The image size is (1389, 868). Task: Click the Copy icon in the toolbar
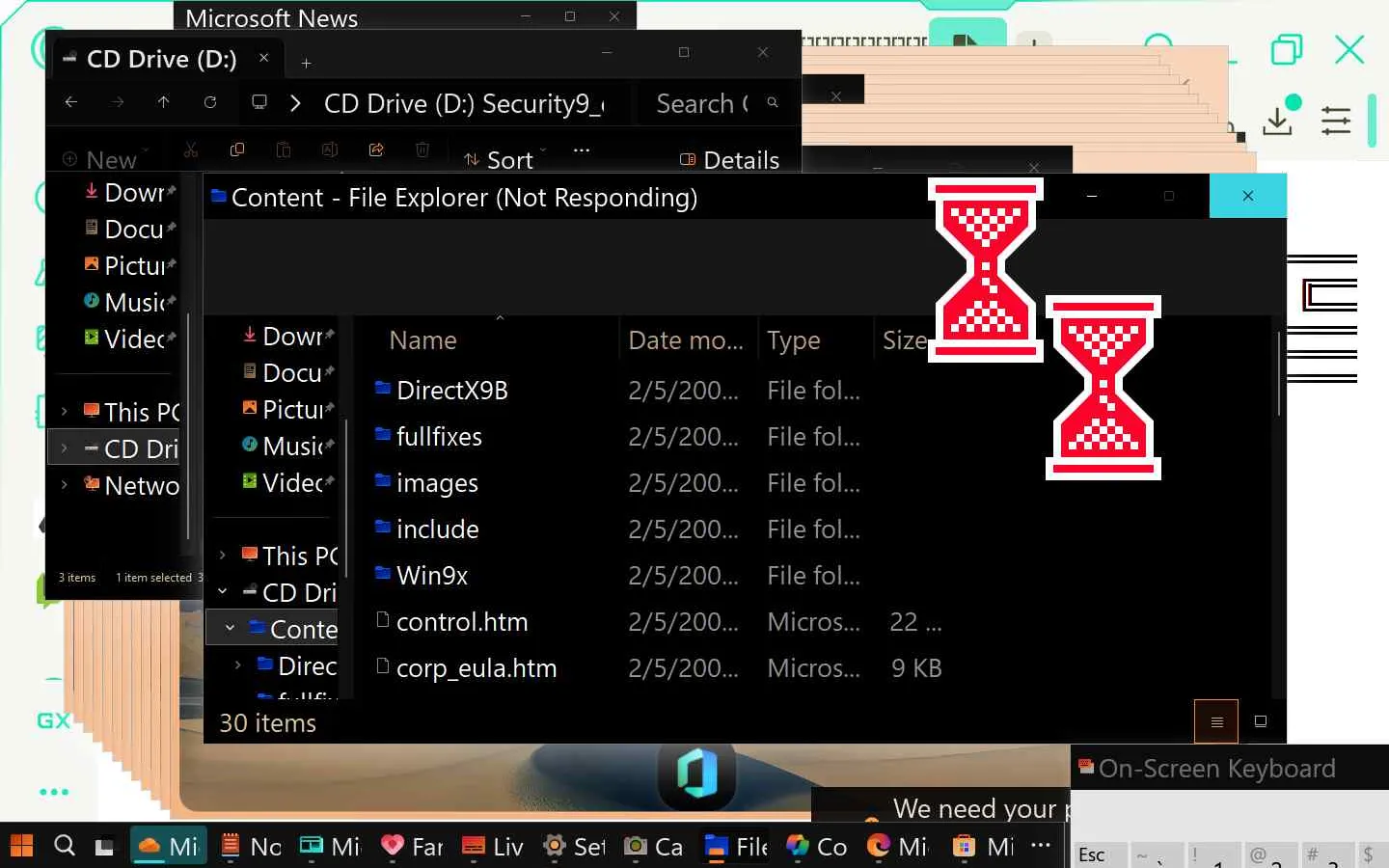(x=237, y=150)
